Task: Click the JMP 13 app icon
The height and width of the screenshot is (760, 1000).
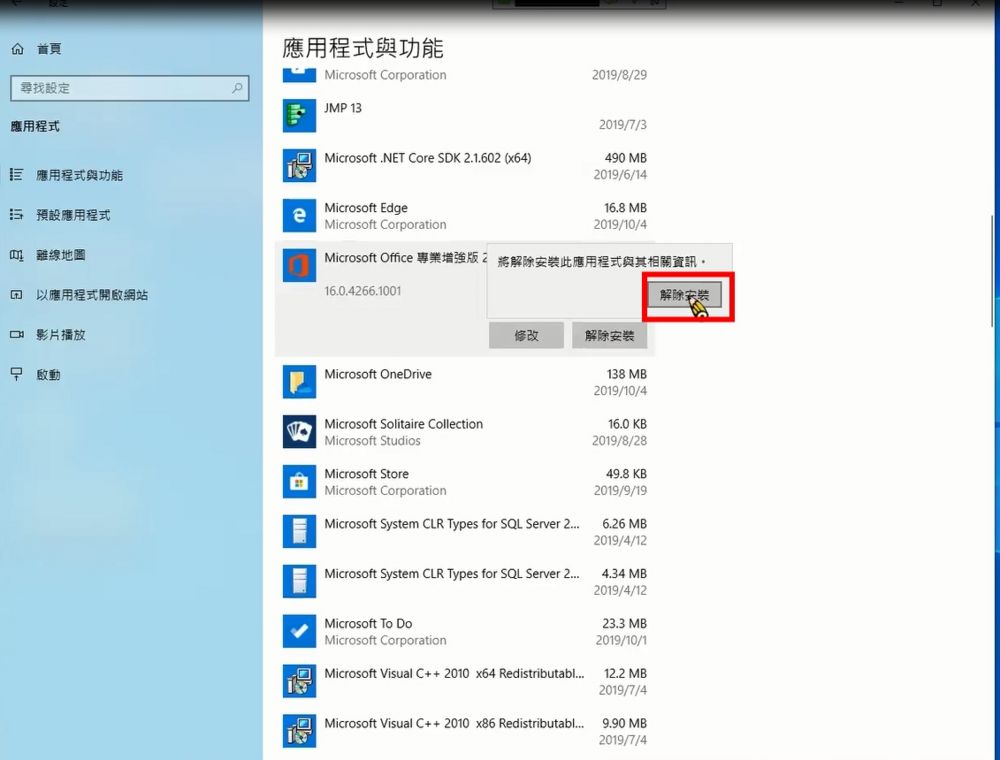Action: (299, 115)
